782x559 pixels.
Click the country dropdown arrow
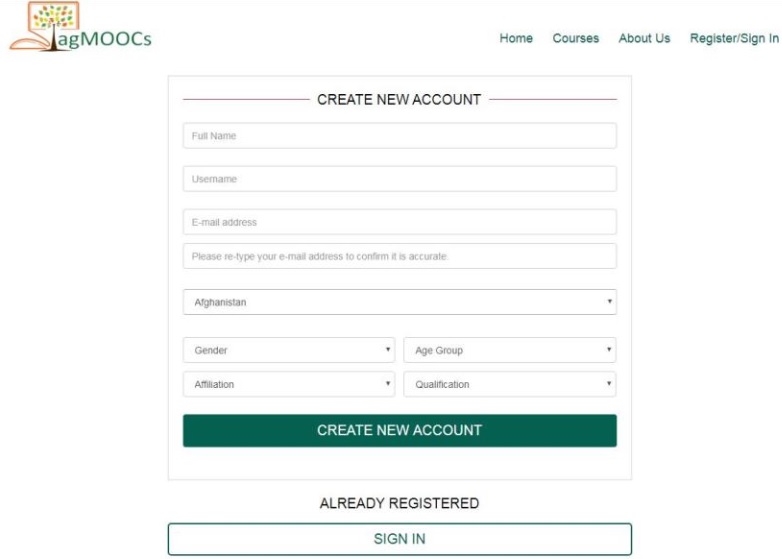click(x=609, y=302)
